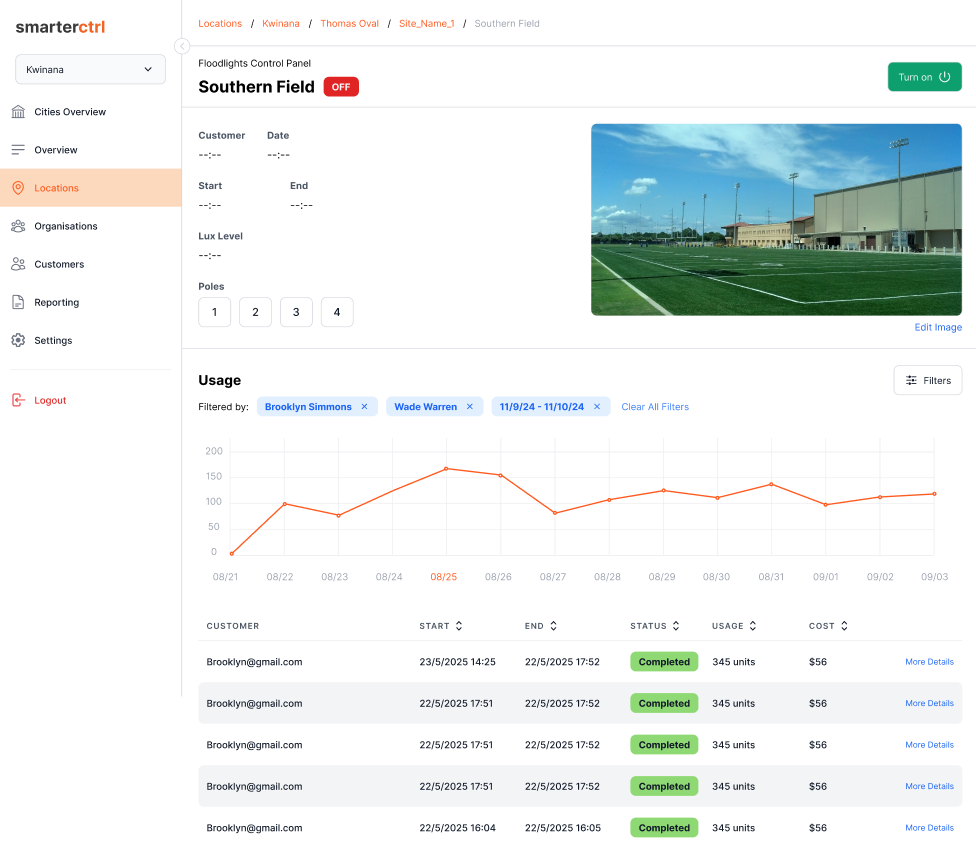This screenshot has height=856, width=976.
Task: Click the 22/5/2025 16:05 end time cell
Action: pyautogui.click(x=563, y=828)
